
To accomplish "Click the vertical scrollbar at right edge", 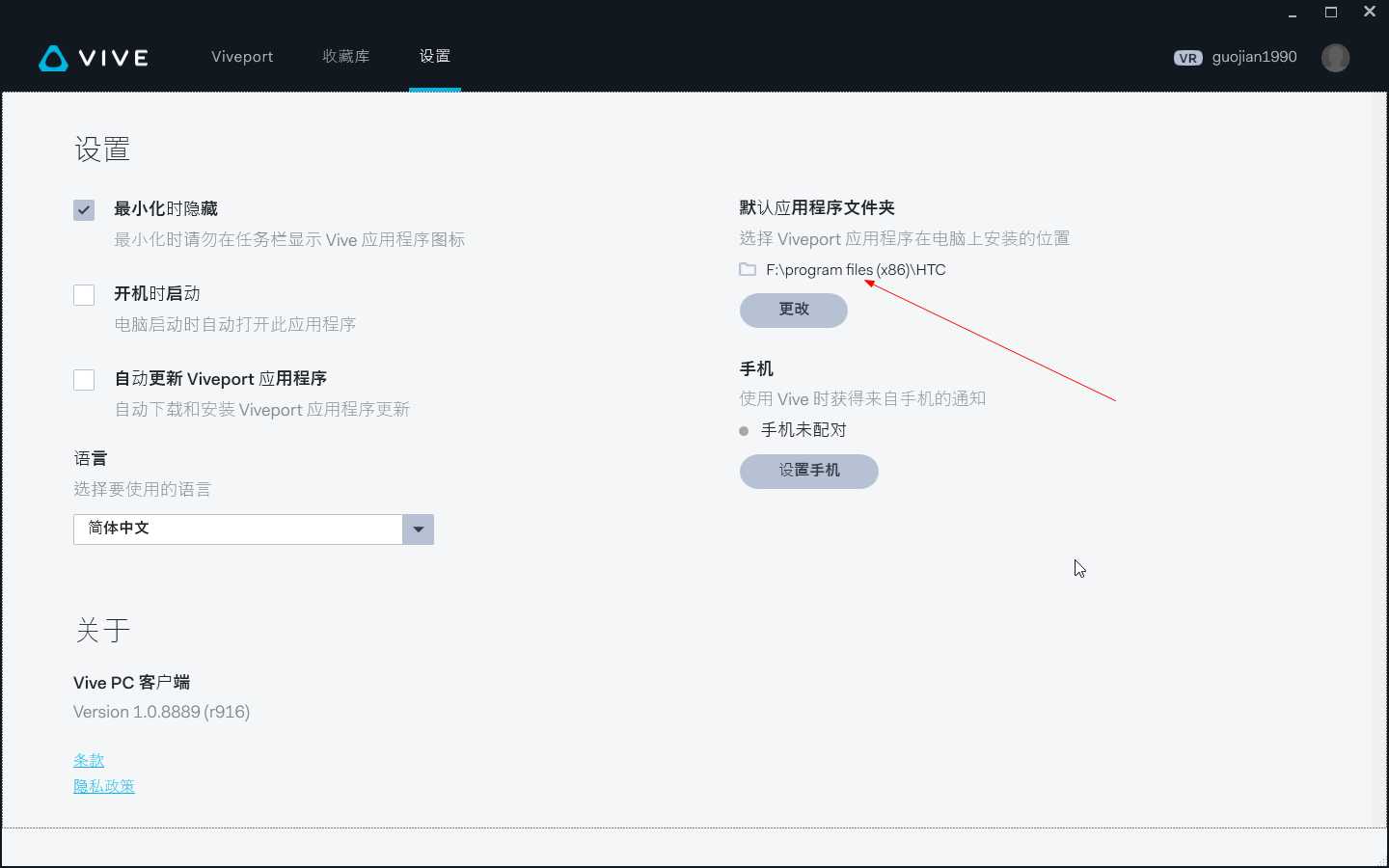I will point(1379,459).
